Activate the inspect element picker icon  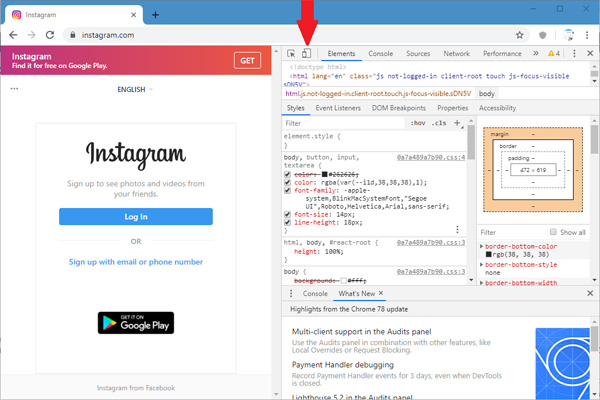(291, 54)
